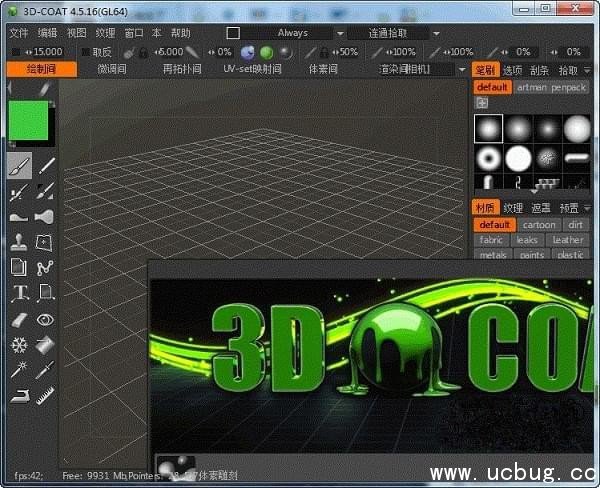Viewport: 600px width, 488px height.
Task: Open the 帮助 menu
Action: tap(181, 33)
